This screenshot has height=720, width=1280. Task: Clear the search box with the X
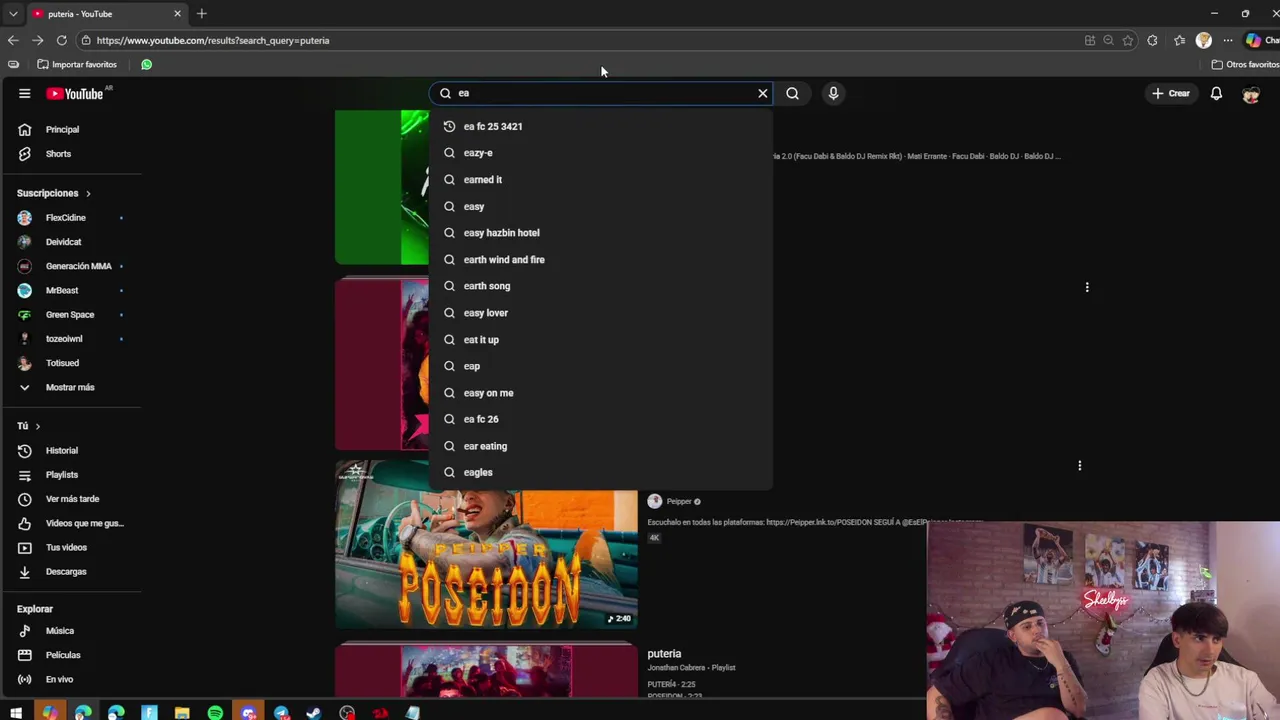pos(763,93)
